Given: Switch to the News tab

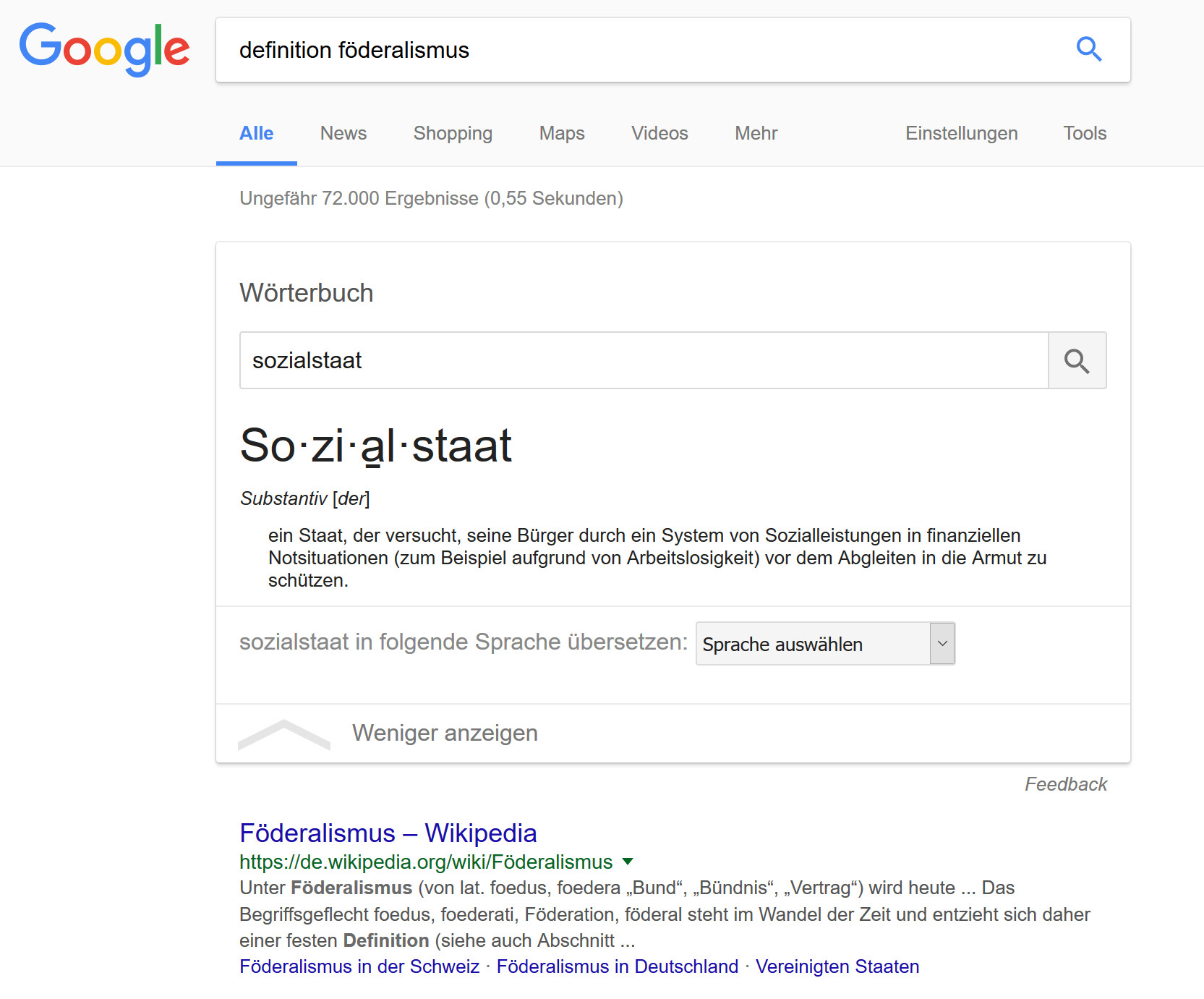Looking at the screenshot, I should tap(343, 133).
